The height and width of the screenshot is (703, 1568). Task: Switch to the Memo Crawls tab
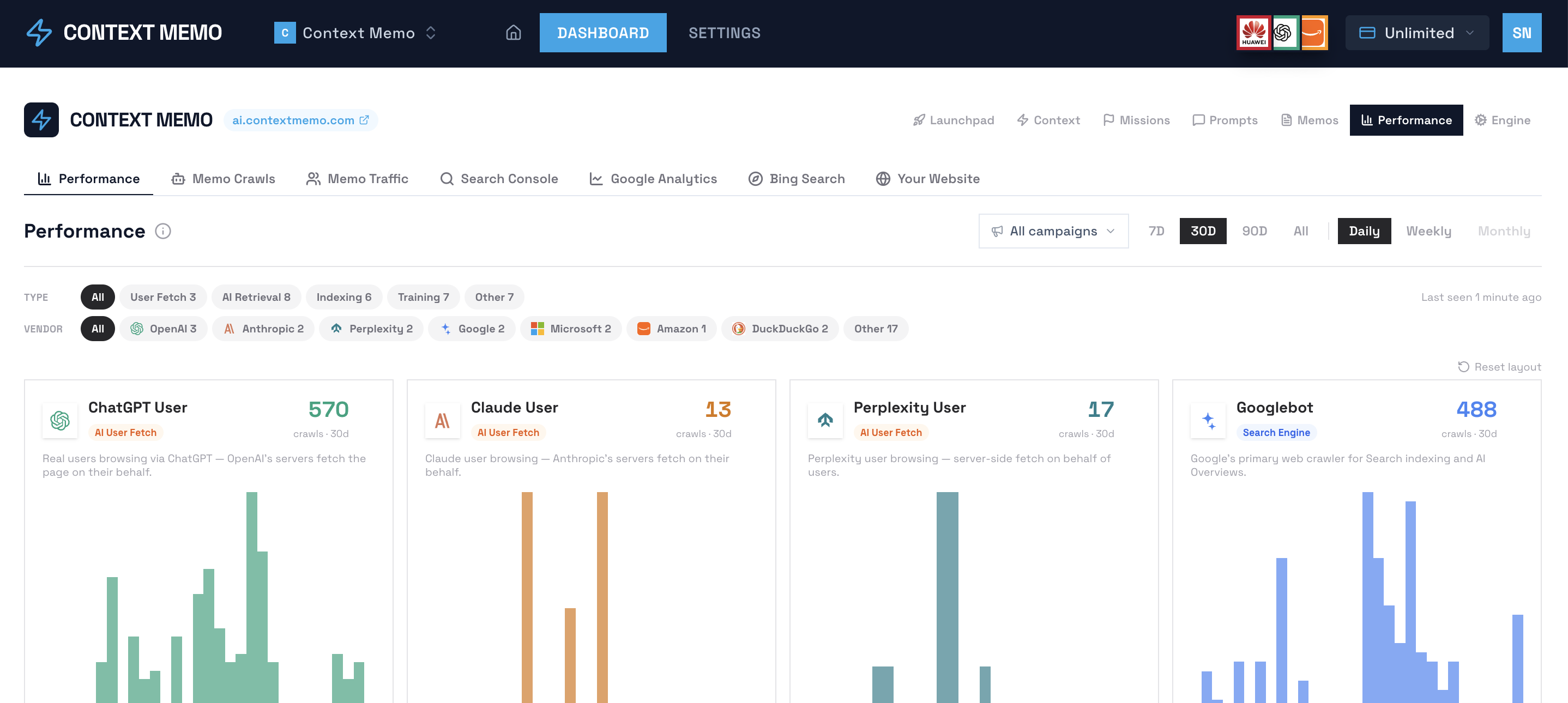tap(224, 179)
